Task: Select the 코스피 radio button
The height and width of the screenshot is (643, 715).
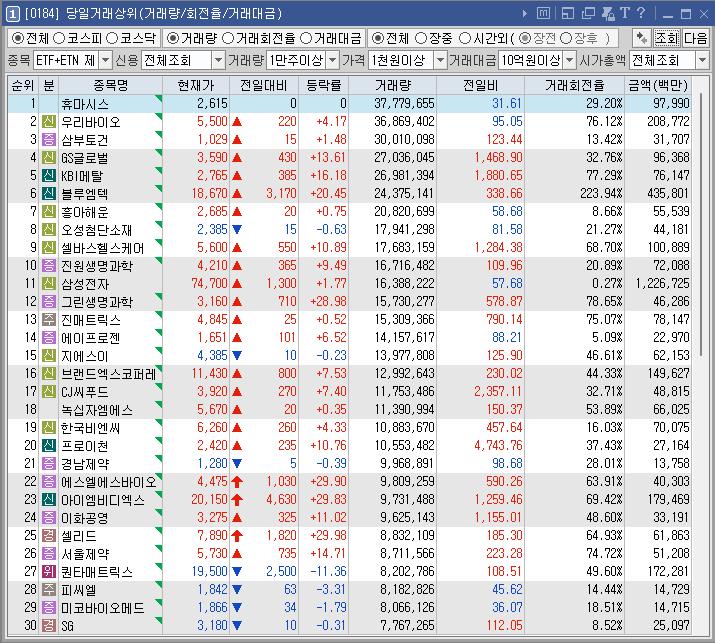Action: point(59,38)
